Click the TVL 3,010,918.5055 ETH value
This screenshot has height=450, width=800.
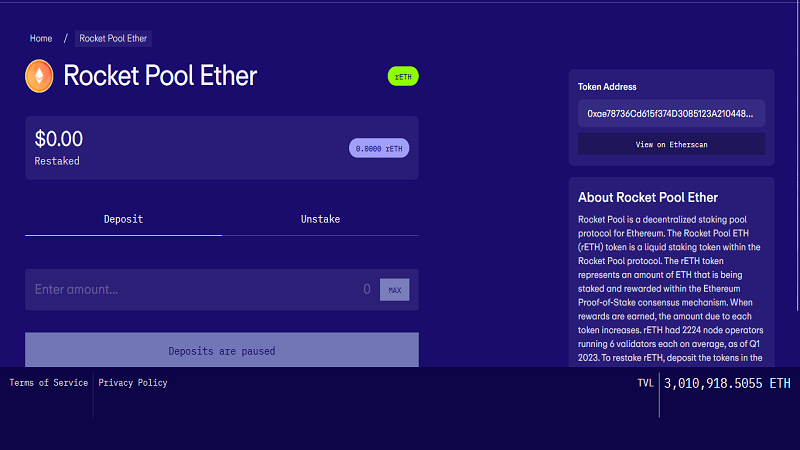click(727, 384)
